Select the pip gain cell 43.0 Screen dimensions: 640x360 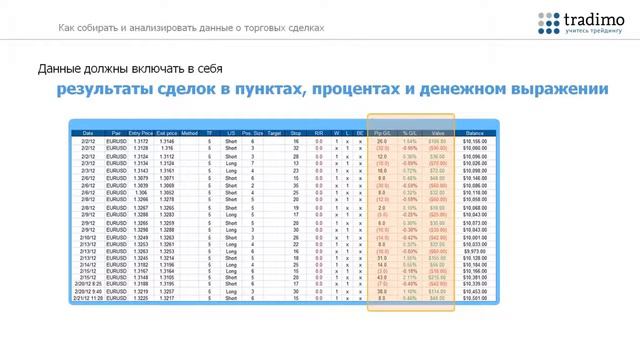click(382, 278)
